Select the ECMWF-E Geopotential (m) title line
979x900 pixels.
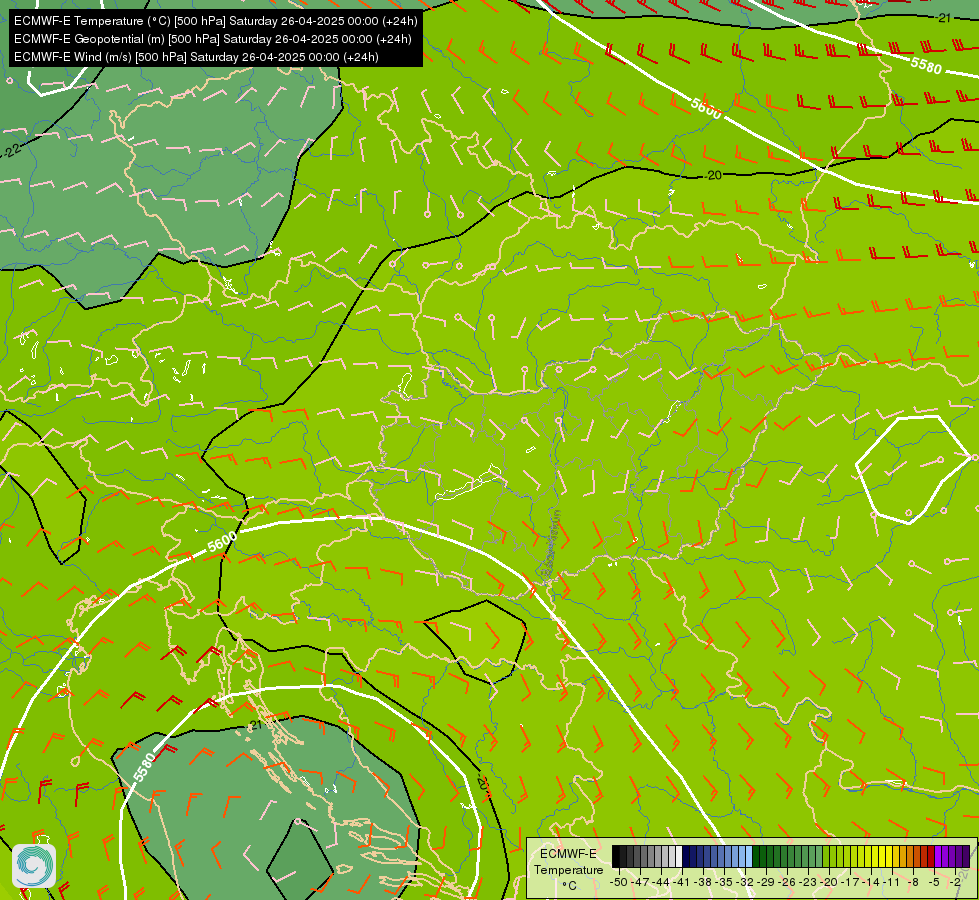tap(212, 39)
